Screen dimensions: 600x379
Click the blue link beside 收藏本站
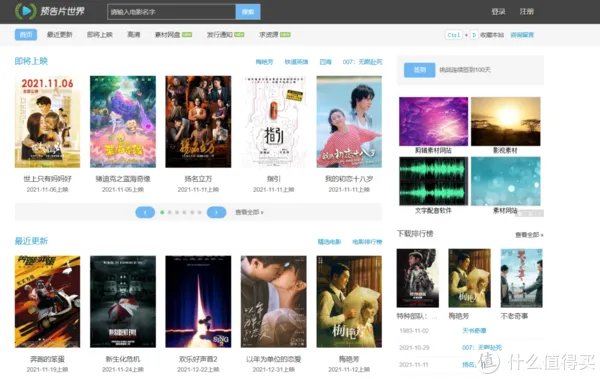tap(522, 35)
